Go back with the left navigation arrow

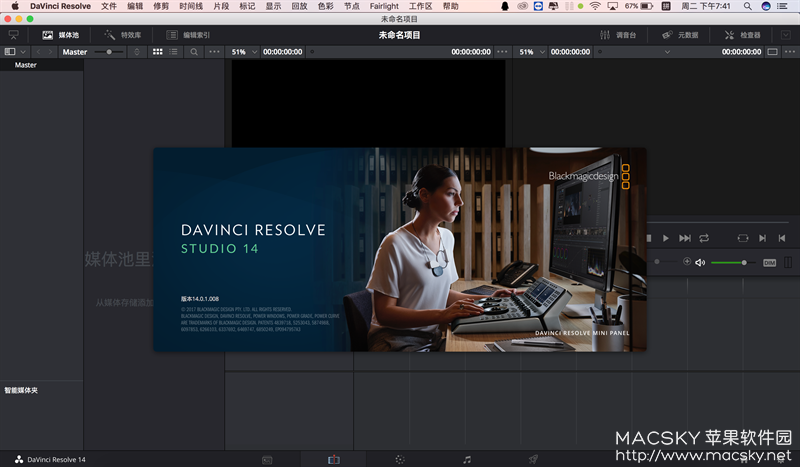click(x=38, y=52)
